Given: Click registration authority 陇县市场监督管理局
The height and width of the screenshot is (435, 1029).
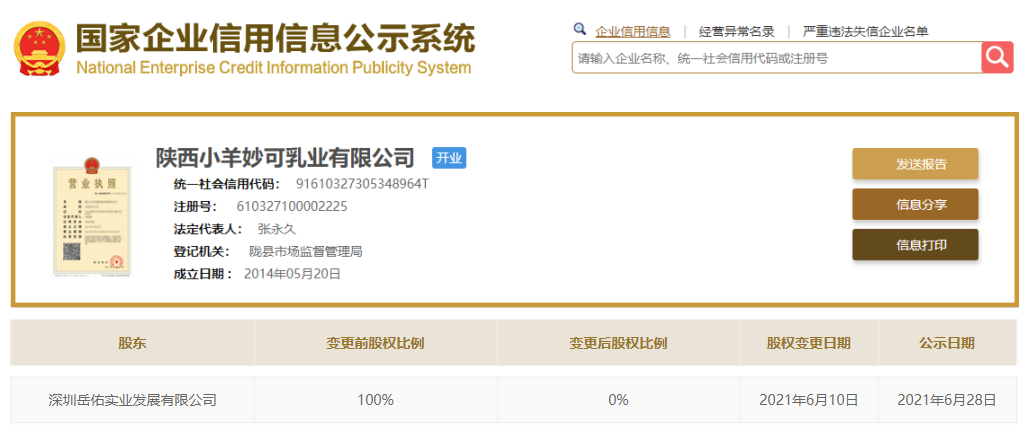Looking at the screenshot, I should (x=306, y=251).
